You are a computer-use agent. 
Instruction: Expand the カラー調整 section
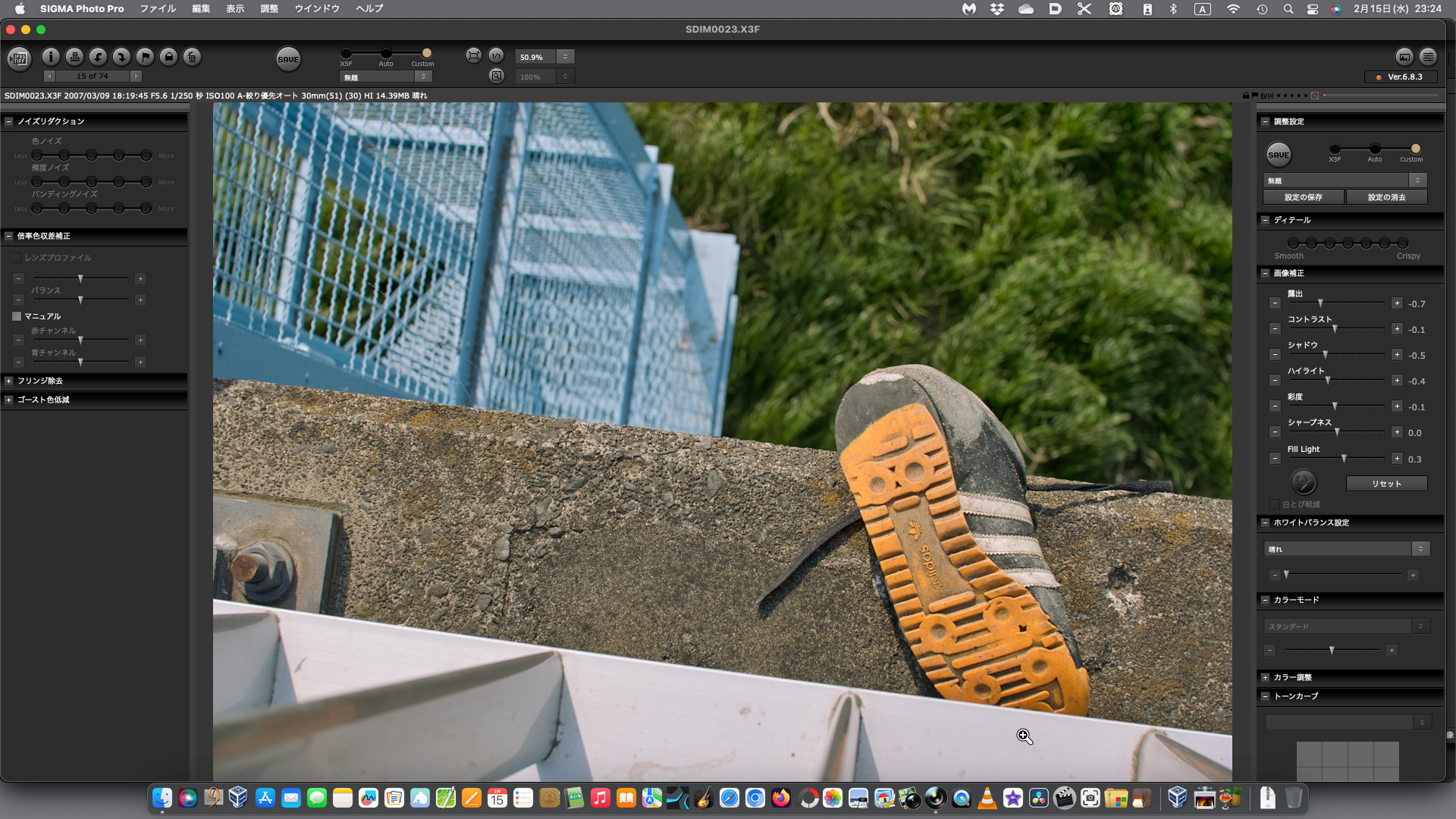[1265, 677]
